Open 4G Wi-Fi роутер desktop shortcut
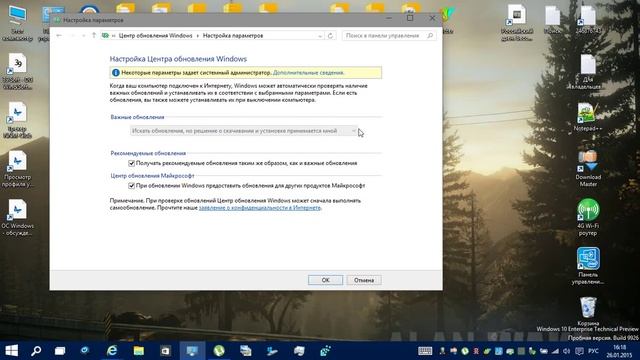 pos(588,217)
